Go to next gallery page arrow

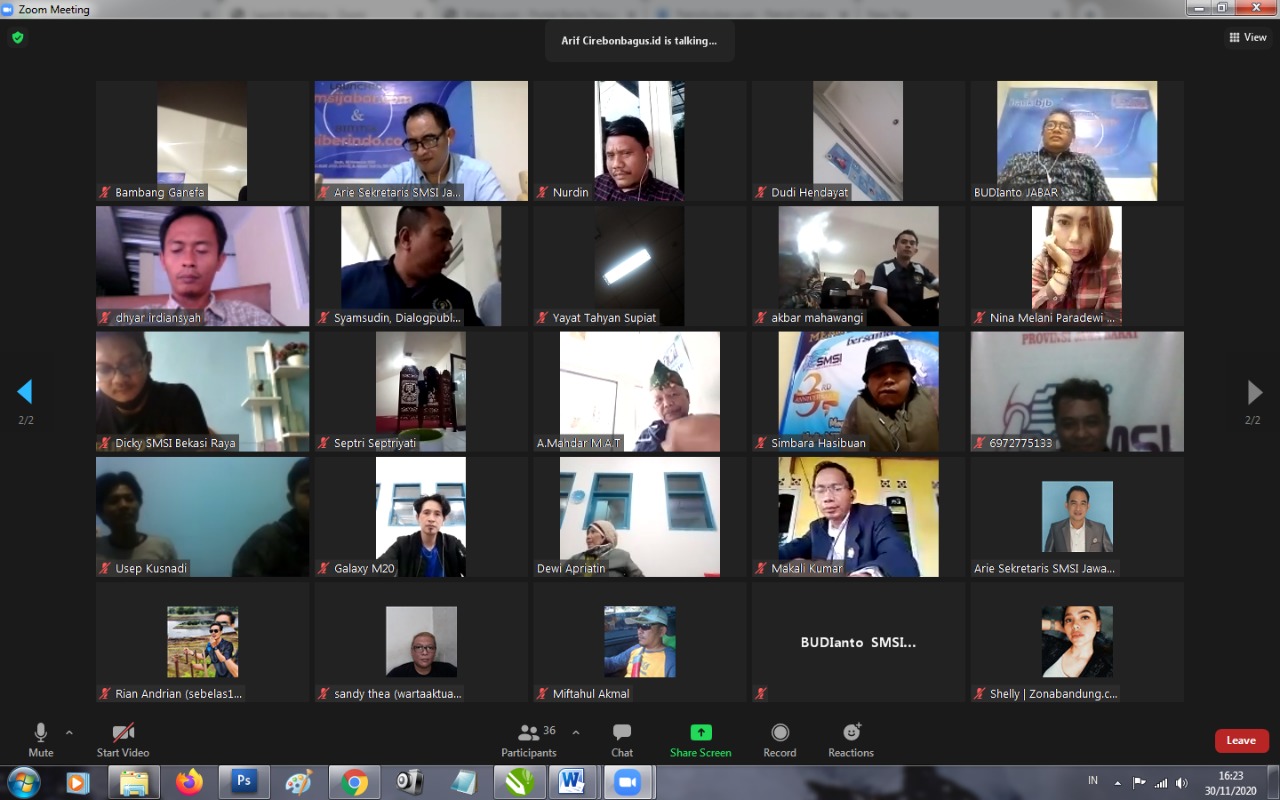[1254, 392]
